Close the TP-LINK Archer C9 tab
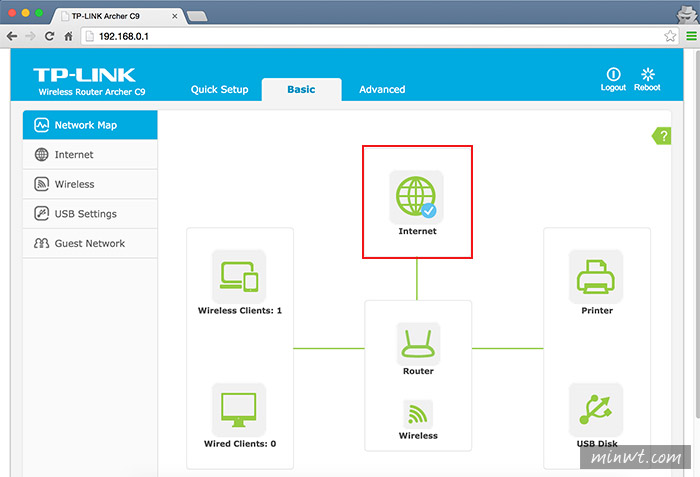Screen dimensions: 700x477 [x=175, y=16]
